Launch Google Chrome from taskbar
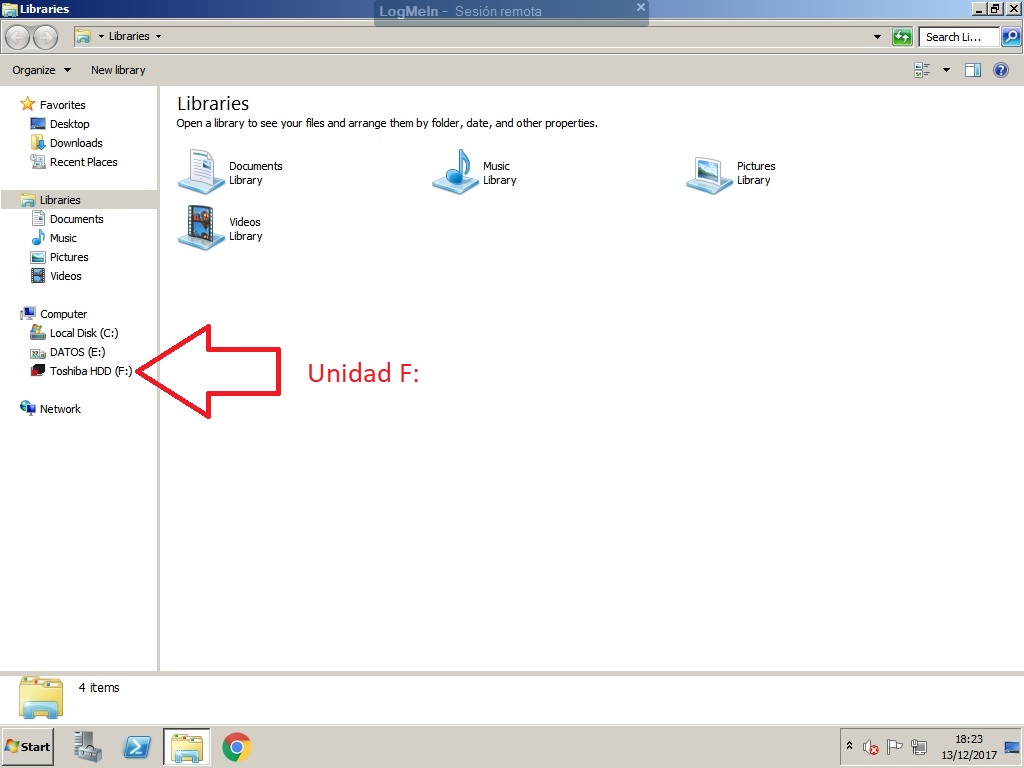The width and height of the screenshot is (1024, 768). 236,747
